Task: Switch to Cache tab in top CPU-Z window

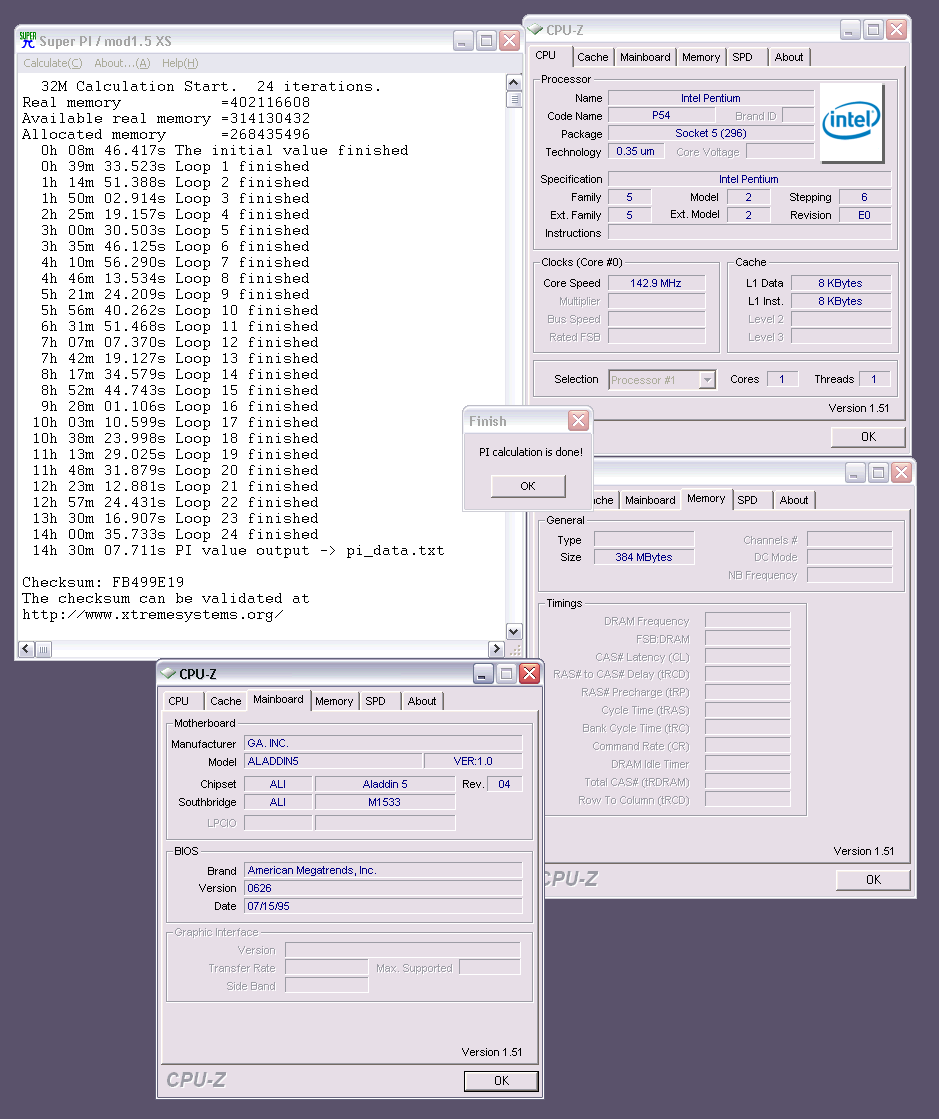Action: (593, 57)
